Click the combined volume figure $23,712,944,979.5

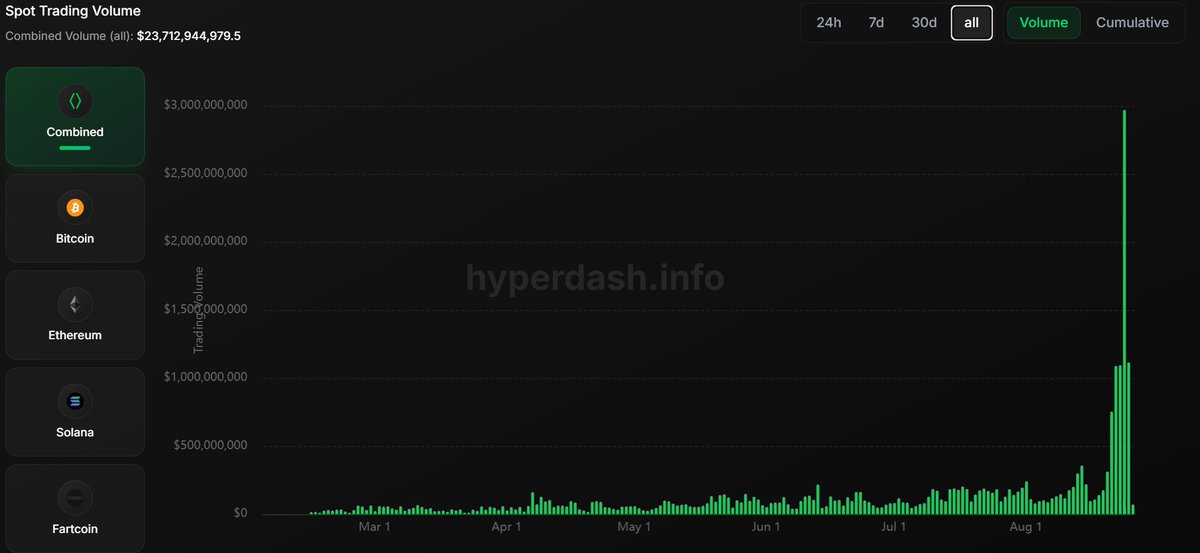pyautogui.click(x=189, y=36)
